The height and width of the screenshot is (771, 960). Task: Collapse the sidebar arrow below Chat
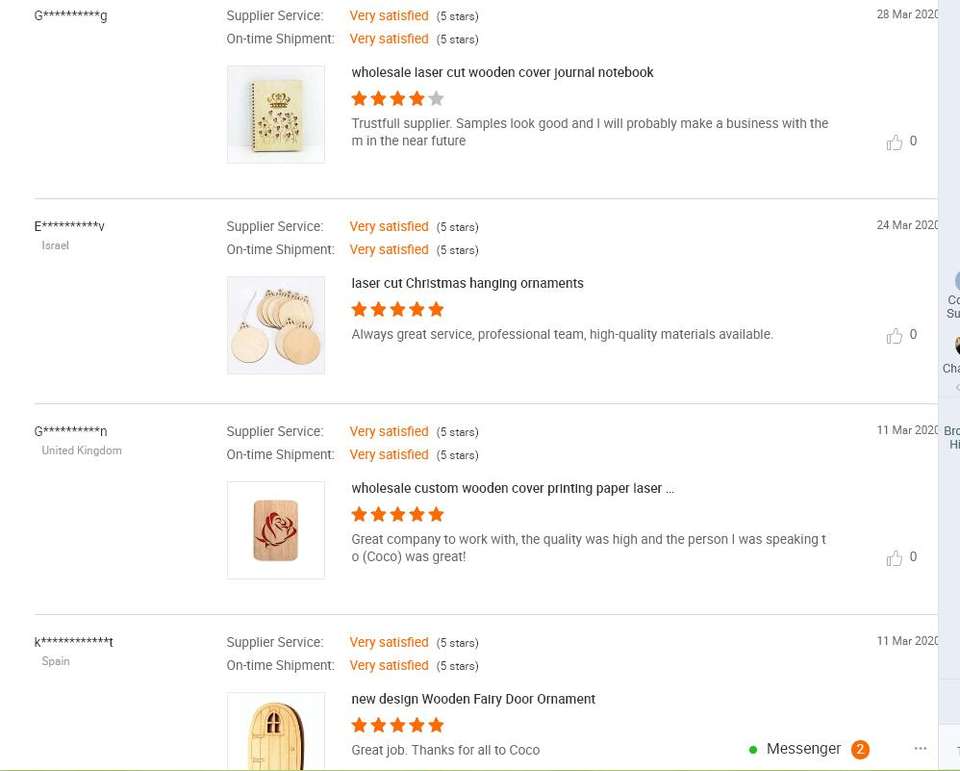(957, 387)
